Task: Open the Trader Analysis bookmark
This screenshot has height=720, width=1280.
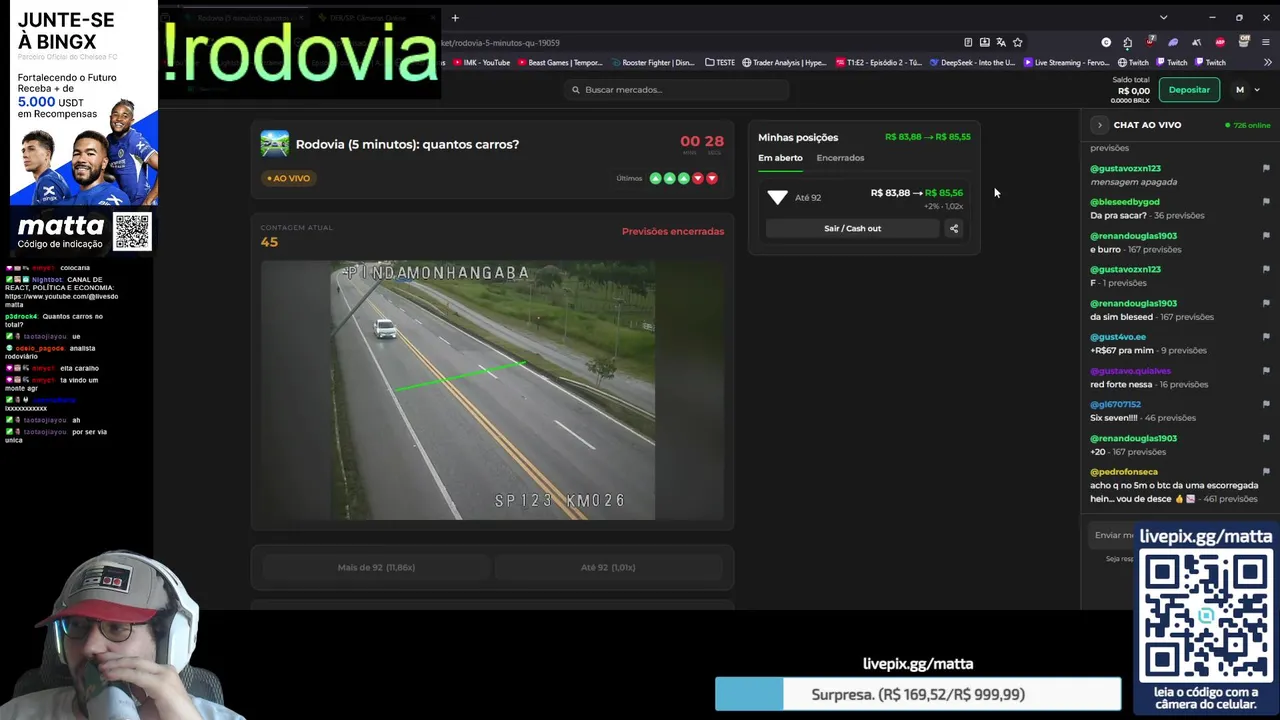Action: [784, 62]
